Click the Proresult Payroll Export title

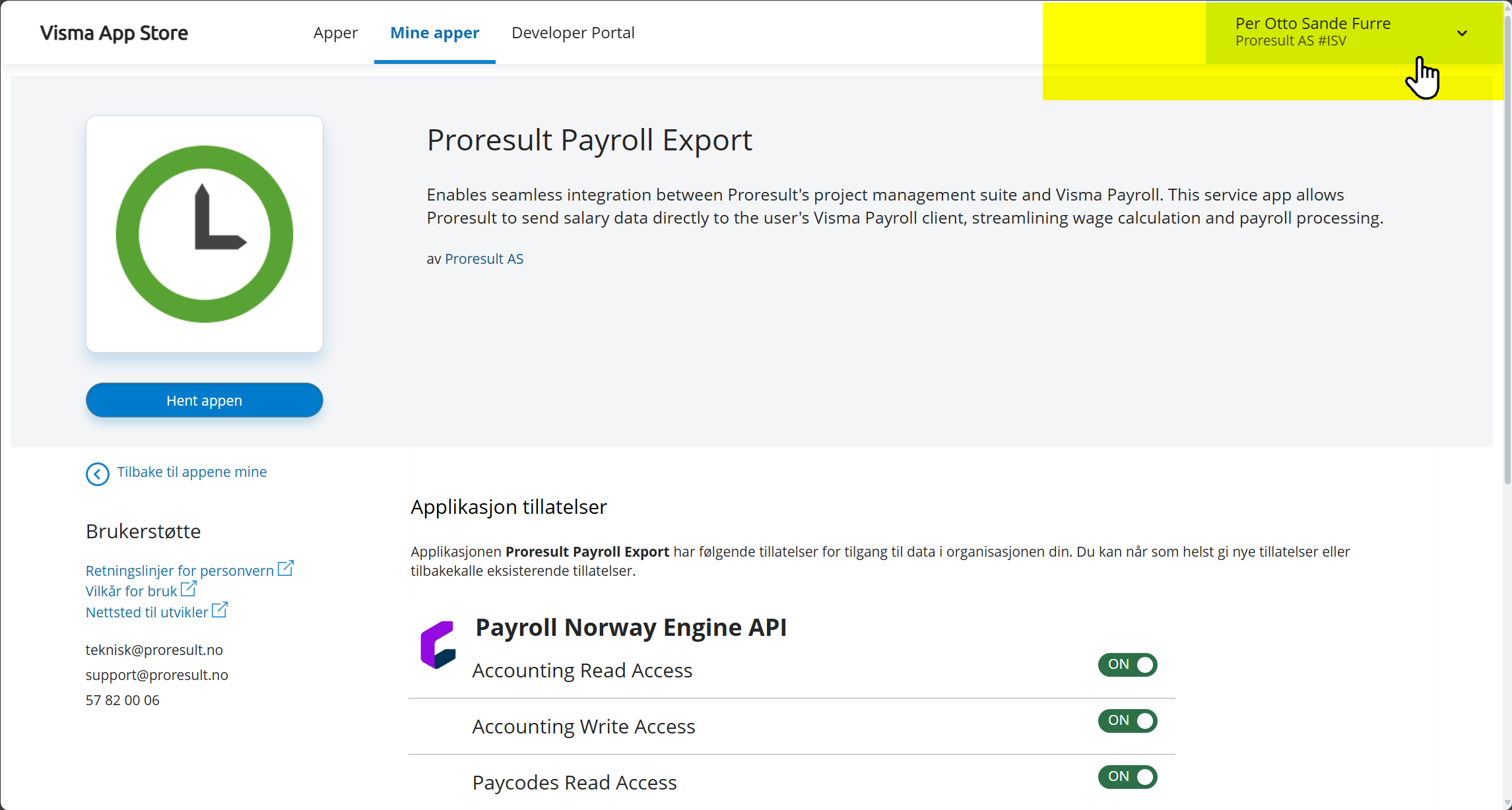589,140
